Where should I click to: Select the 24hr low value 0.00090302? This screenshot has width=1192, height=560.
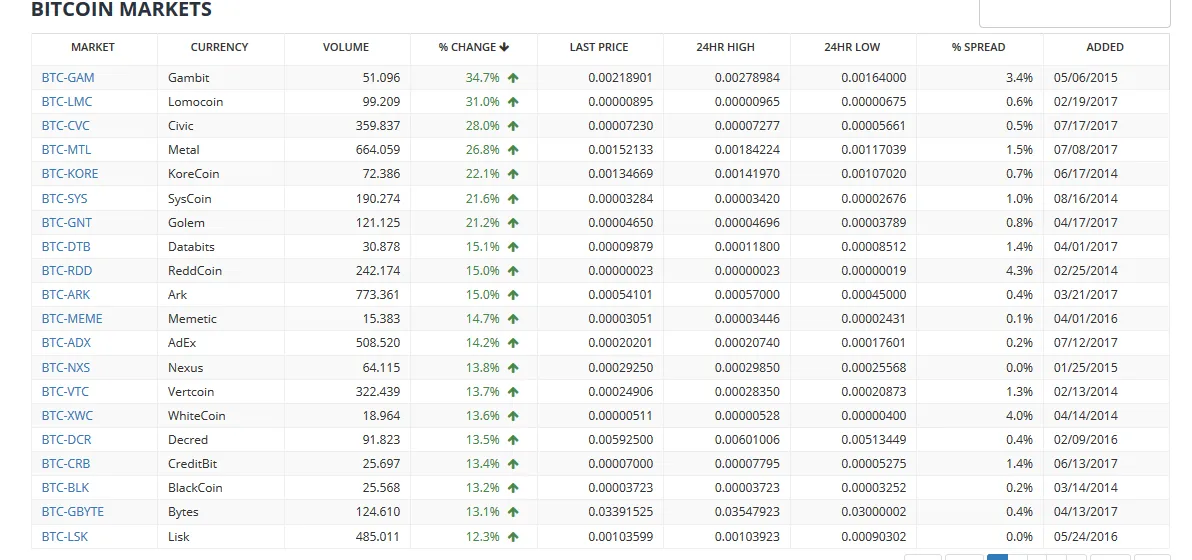[x=873, y=536]
